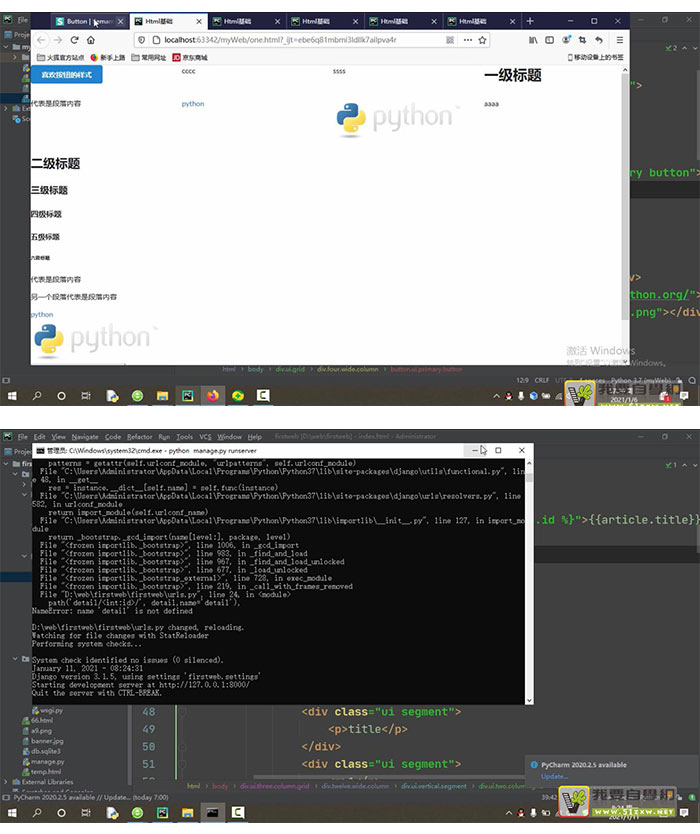This screenshot has width=700, height=834.
Task: Open 火狐官方站点 bookmark
Action: 61,57
